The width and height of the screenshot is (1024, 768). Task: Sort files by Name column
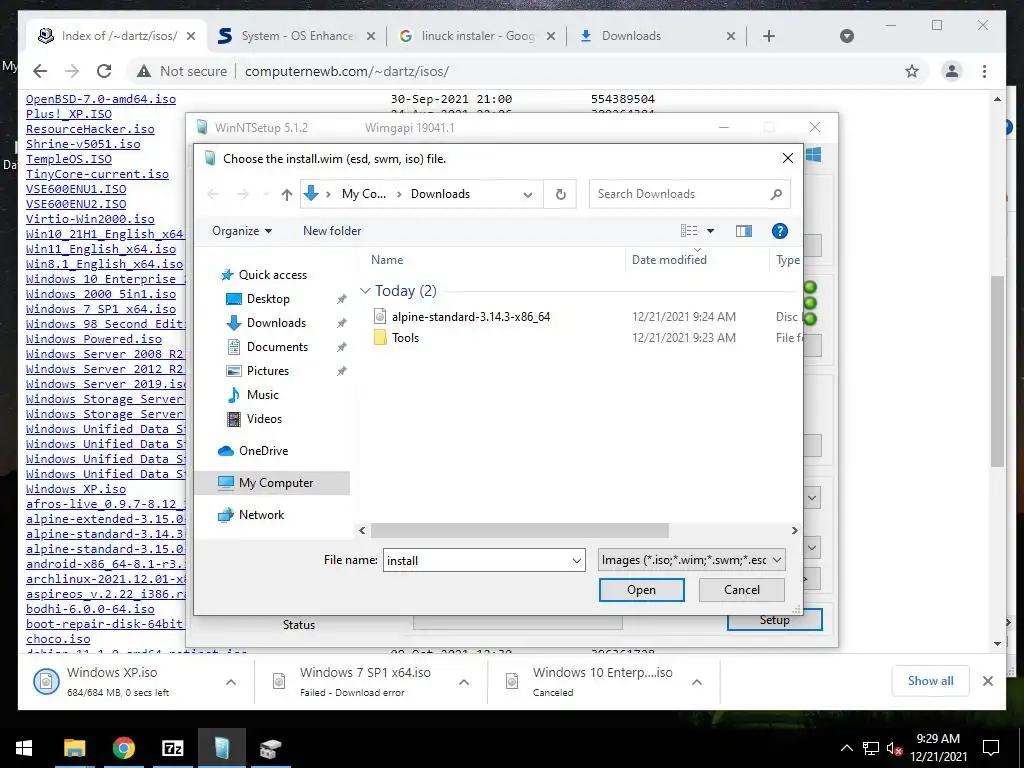pyautogui.click(x=387, y=260)
